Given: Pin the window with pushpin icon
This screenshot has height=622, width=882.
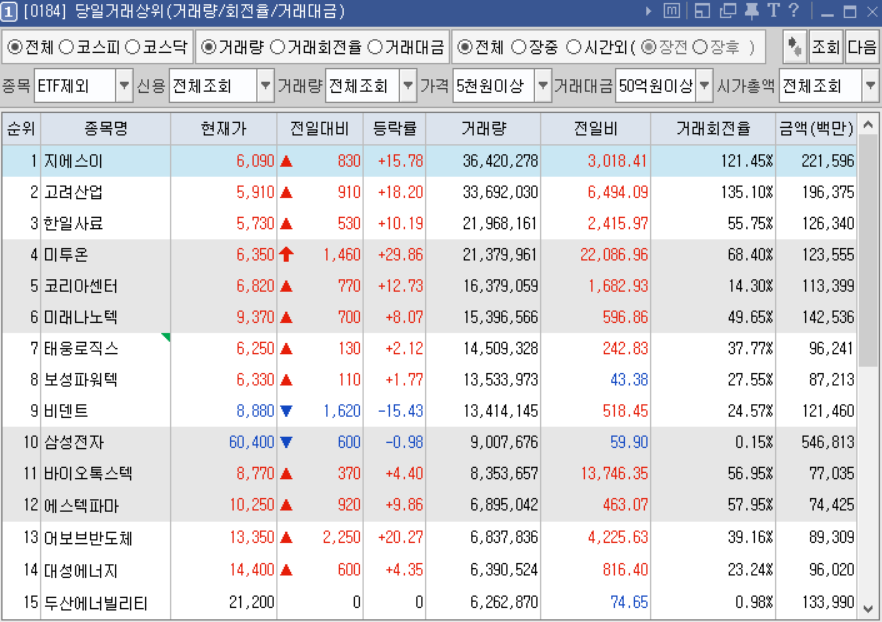Looking at the screenshot, I should click(x=752, y=11).
